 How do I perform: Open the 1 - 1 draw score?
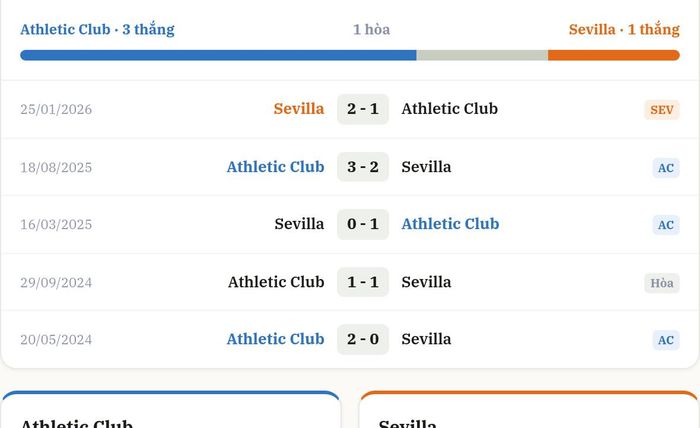pyautogui.click(x=363, y=282)
